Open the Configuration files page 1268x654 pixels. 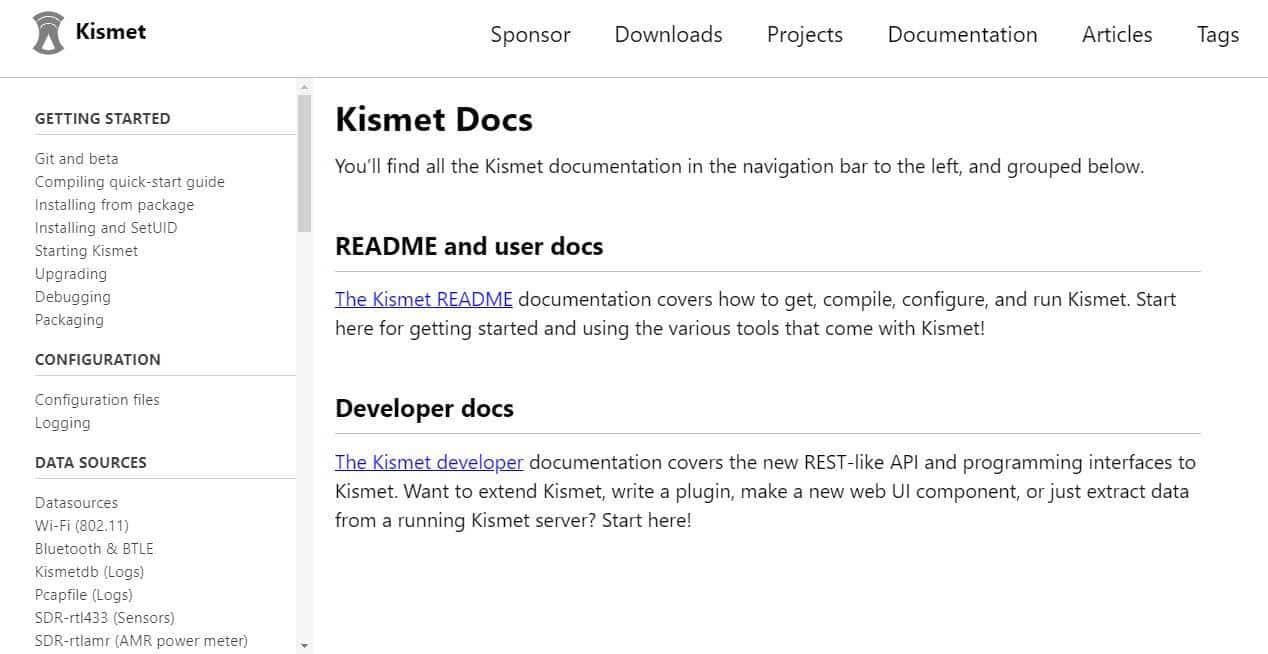97,399
